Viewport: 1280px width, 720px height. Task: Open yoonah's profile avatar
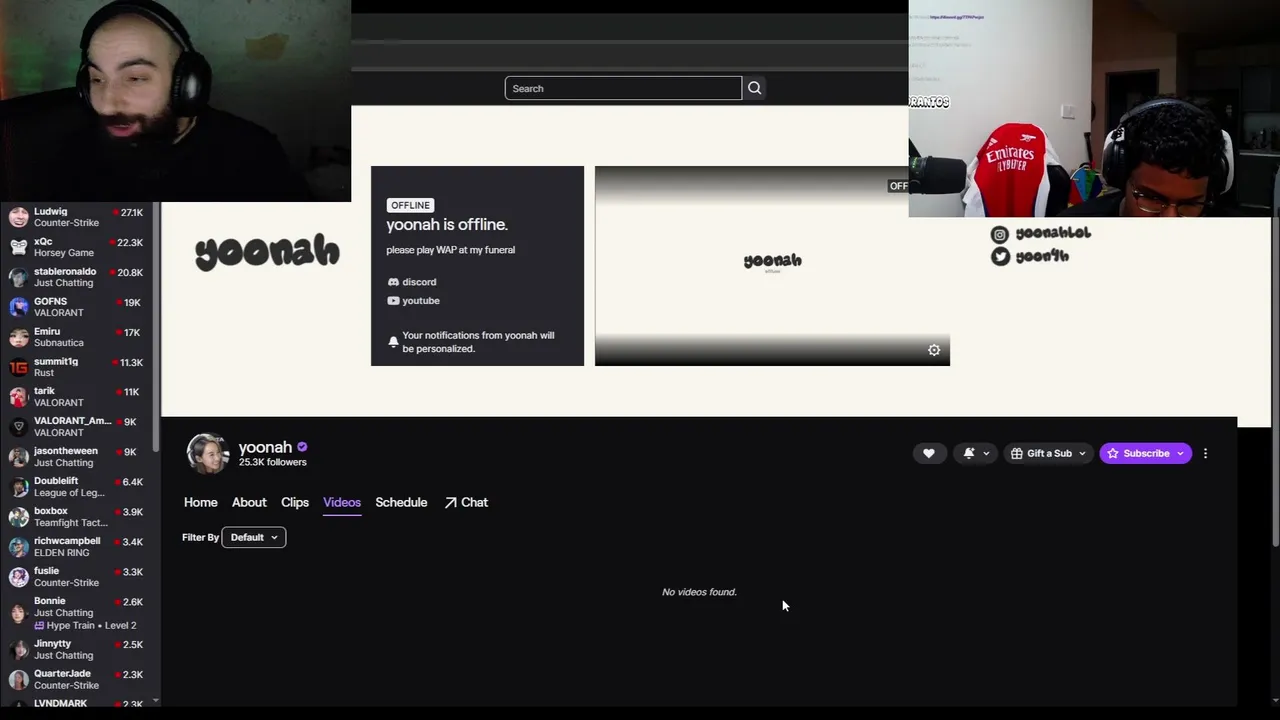pos(208,453)
